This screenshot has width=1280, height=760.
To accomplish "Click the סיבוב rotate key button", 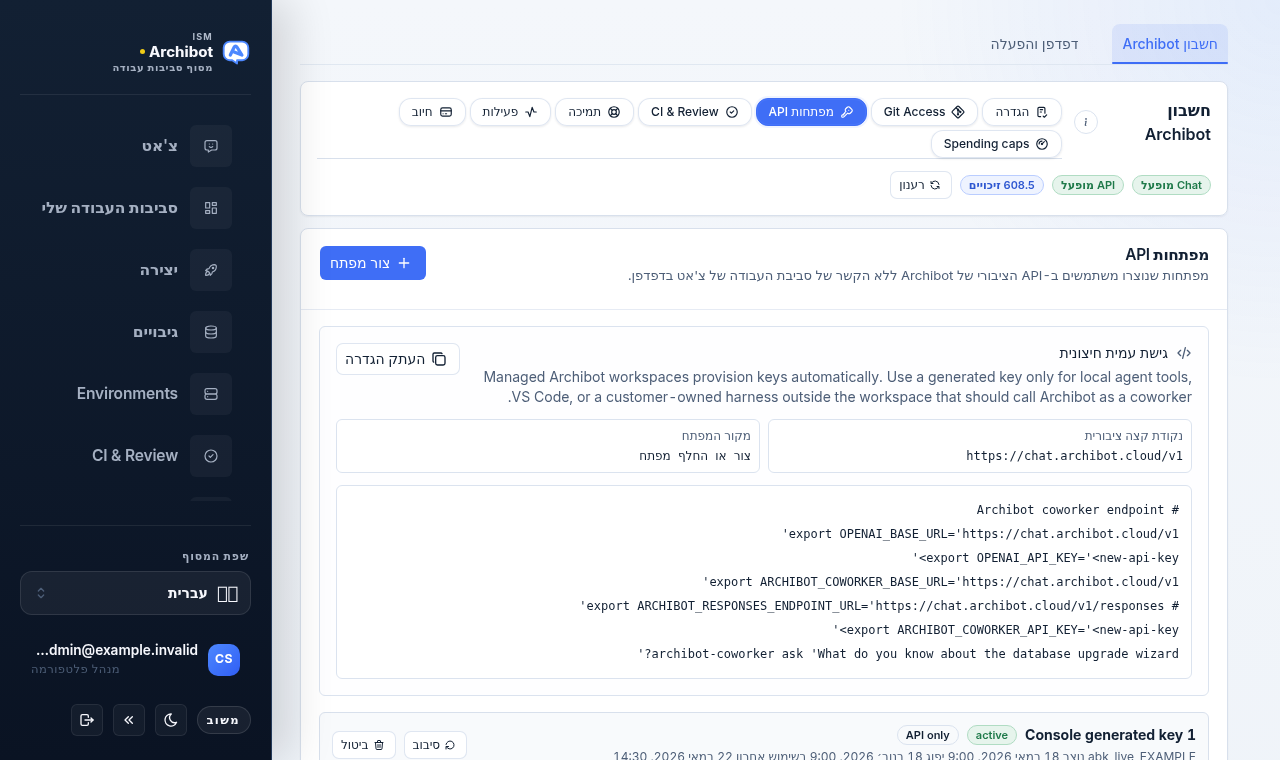I will pos(435,745).
